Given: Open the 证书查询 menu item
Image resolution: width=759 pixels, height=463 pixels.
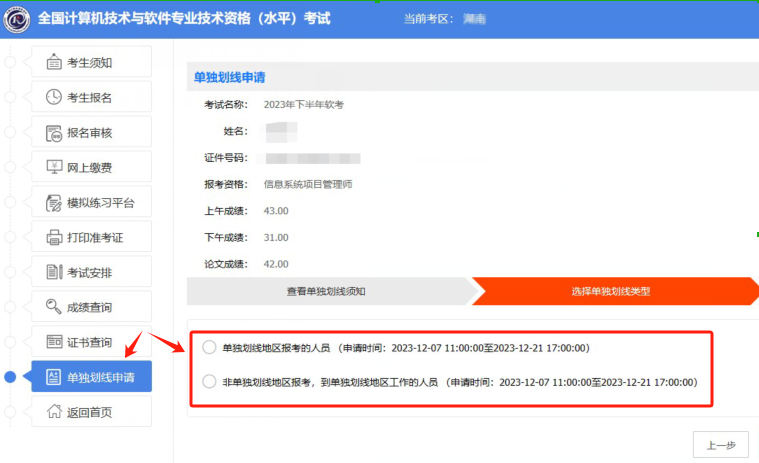Looking at the screenshot, I should pyautogui.click(x=90, y=342).
